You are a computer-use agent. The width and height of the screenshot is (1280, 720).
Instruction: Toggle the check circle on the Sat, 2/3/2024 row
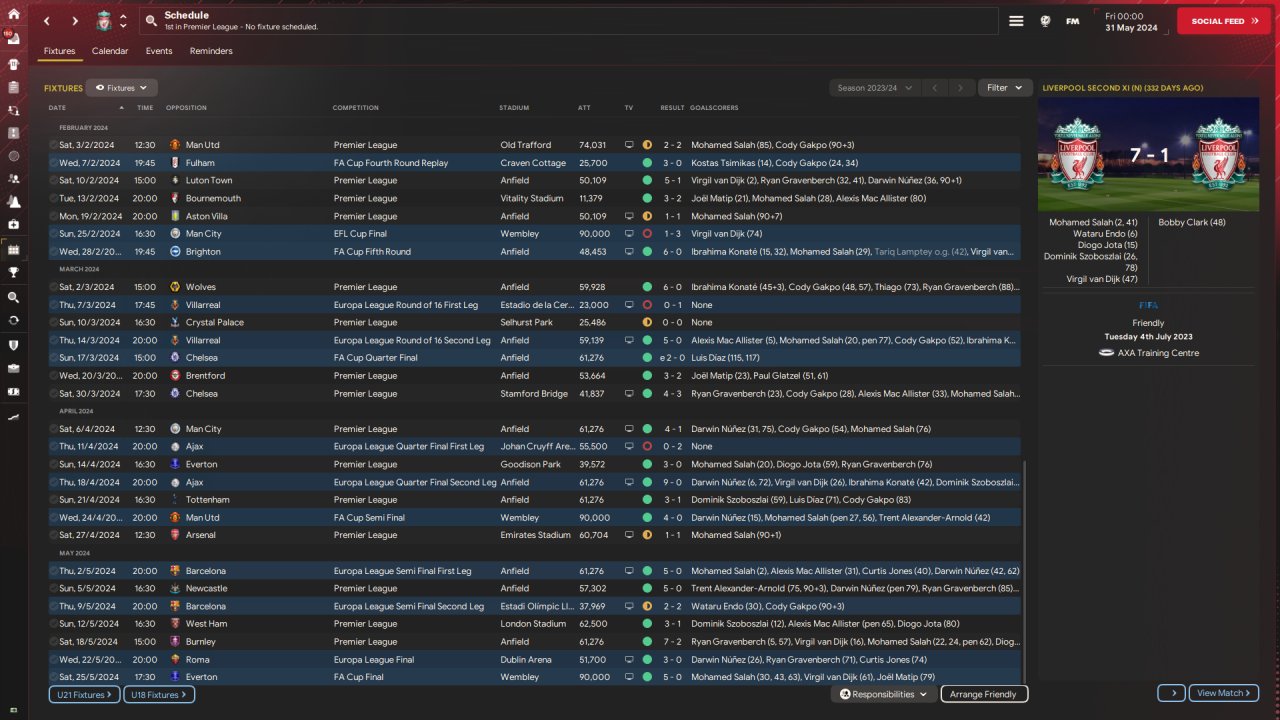[x=54, y=287]
